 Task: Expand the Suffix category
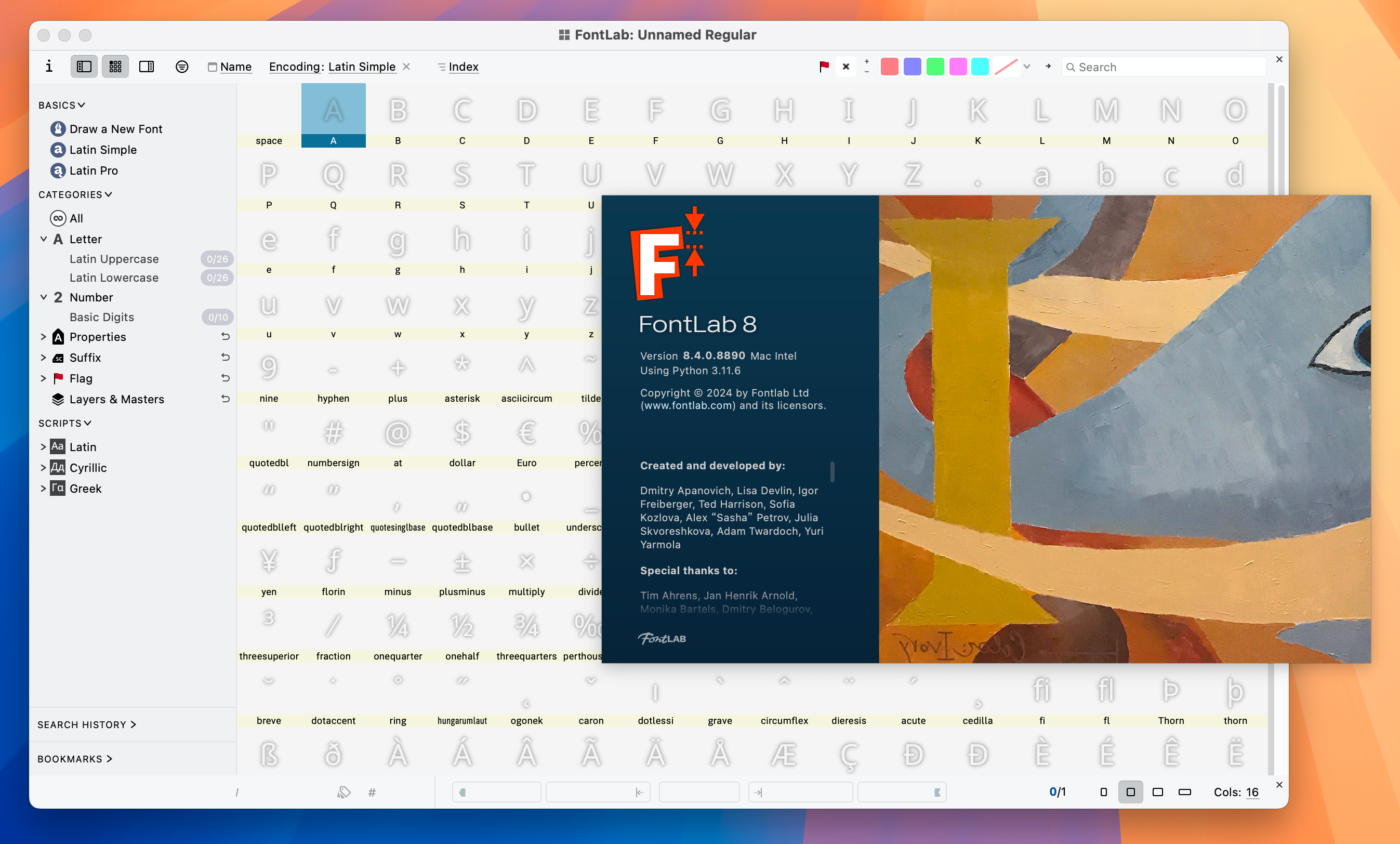click(x=43, y=358)
